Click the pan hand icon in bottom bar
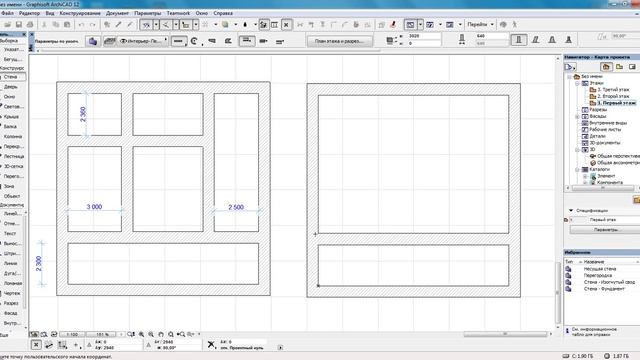Image resolution: width=640 pixels, height=360 pixels. (x=161, y=334)
